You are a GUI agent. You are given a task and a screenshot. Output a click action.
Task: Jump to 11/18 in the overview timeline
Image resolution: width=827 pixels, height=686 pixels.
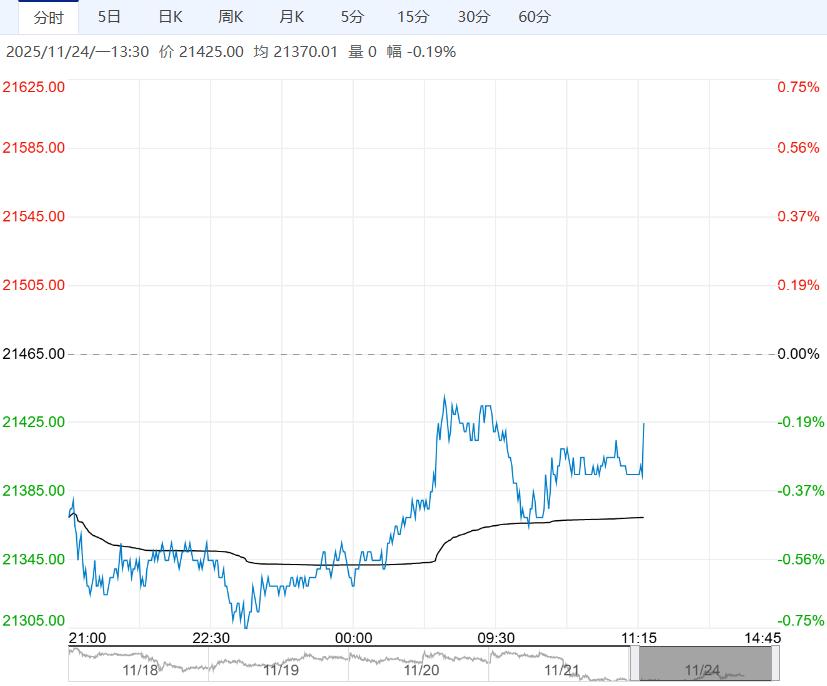140,670
